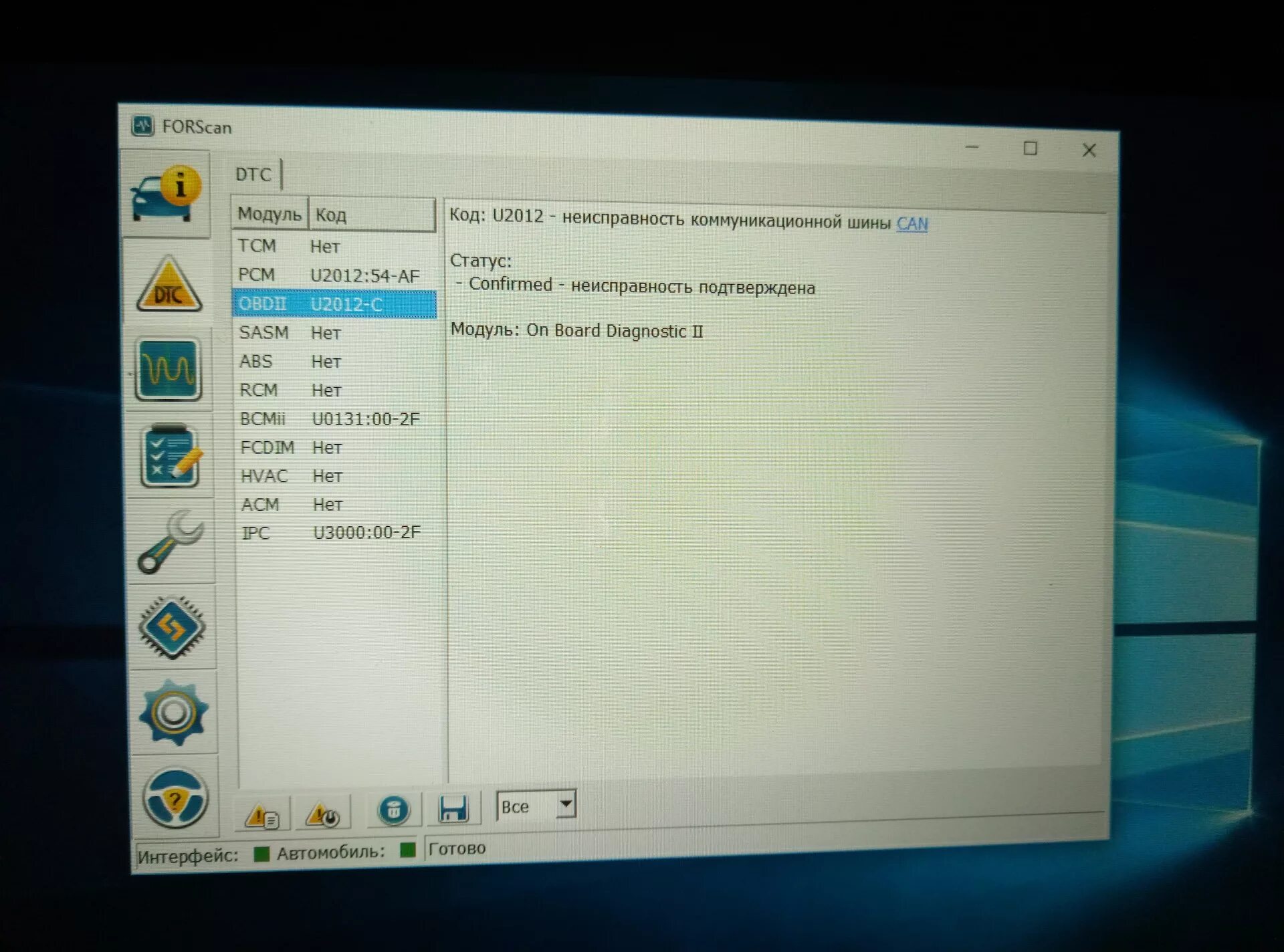Click the Код column header

point(372,215)
